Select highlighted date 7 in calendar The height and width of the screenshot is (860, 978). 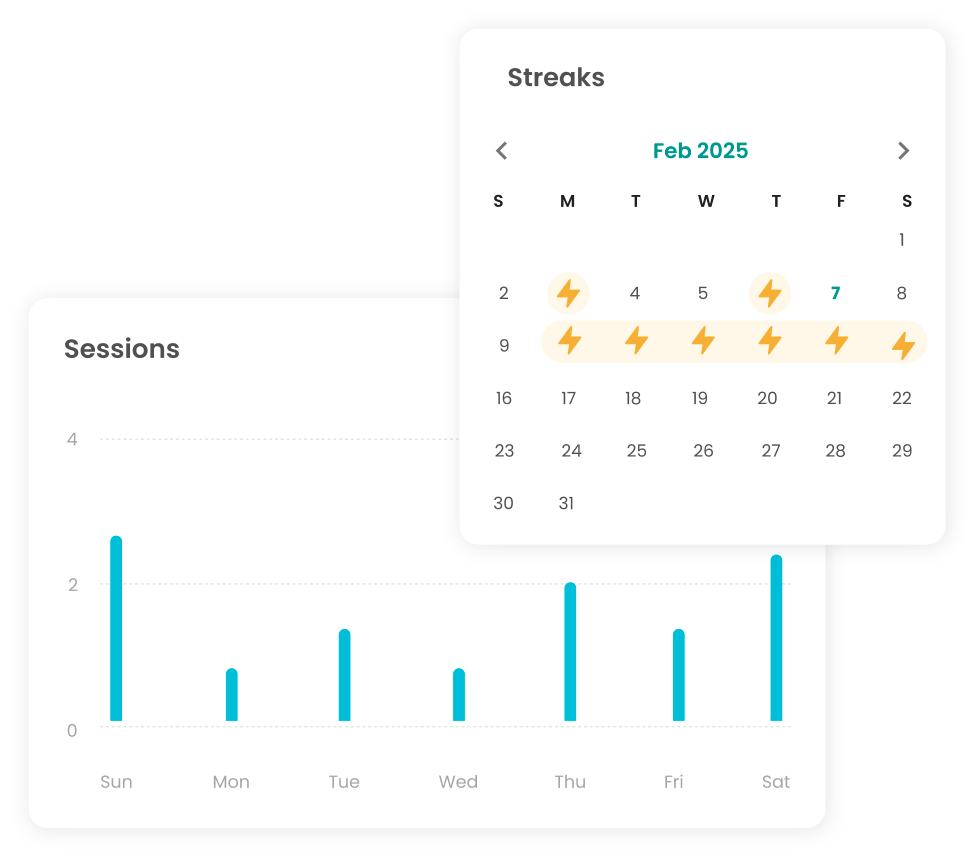836,294
